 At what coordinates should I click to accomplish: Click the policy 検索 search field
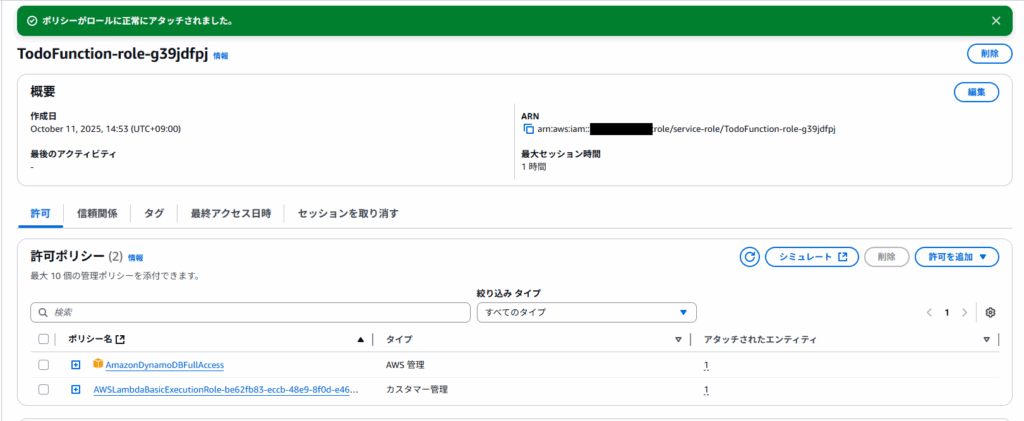[x=250, y=312]
